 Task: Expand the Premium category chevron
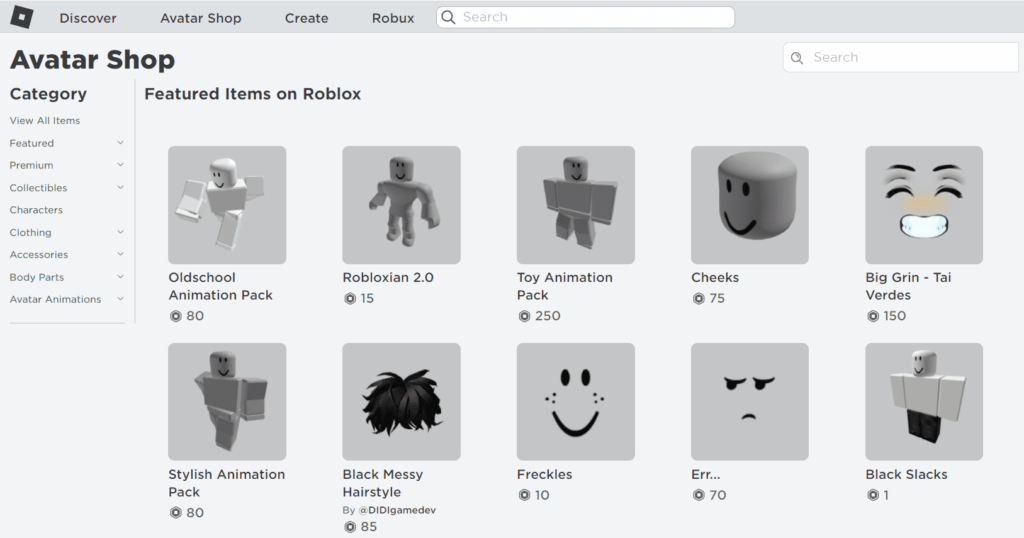(x=120, y=165)
